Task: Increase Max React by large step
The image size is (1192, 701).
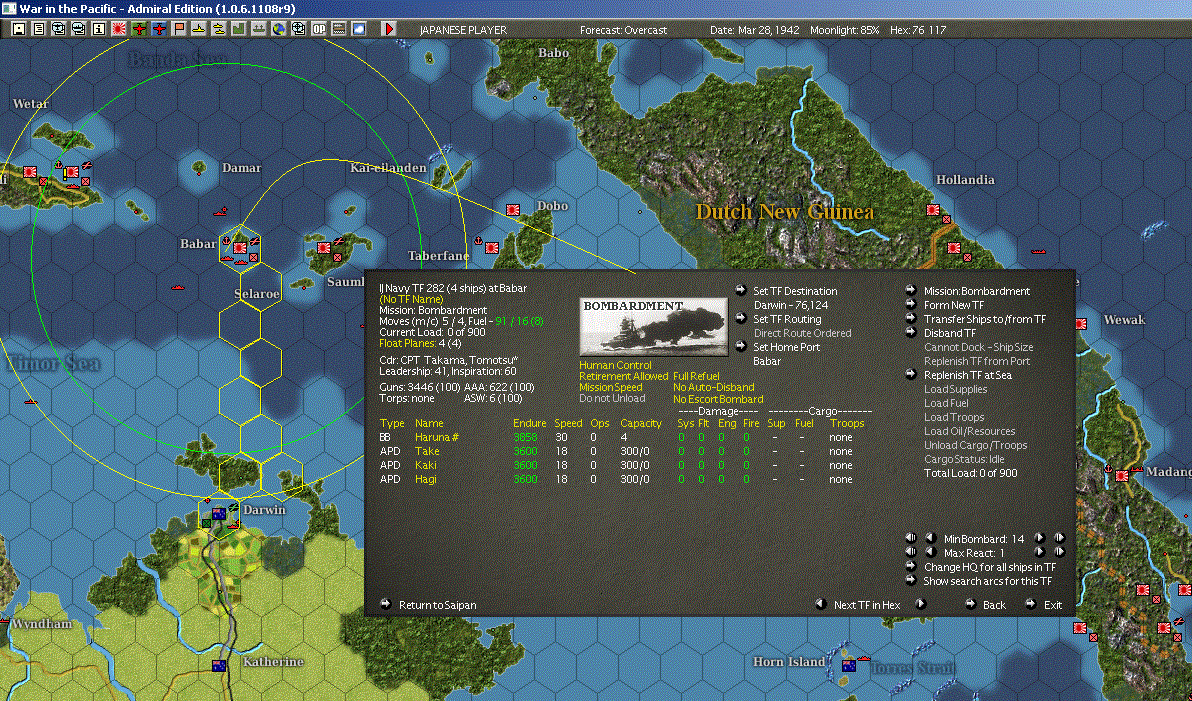Action: [x=1059, y=552]
